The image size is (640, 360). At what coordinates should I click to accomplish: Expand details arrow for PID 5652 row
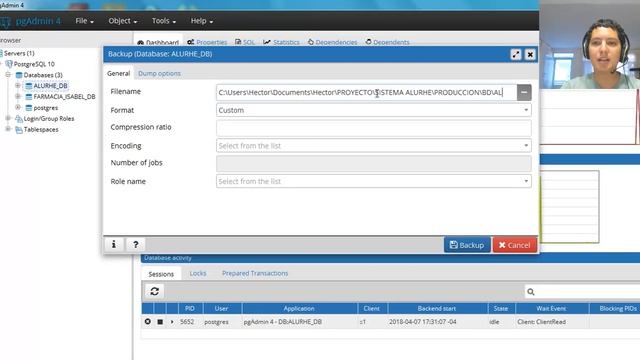(172, 322)
